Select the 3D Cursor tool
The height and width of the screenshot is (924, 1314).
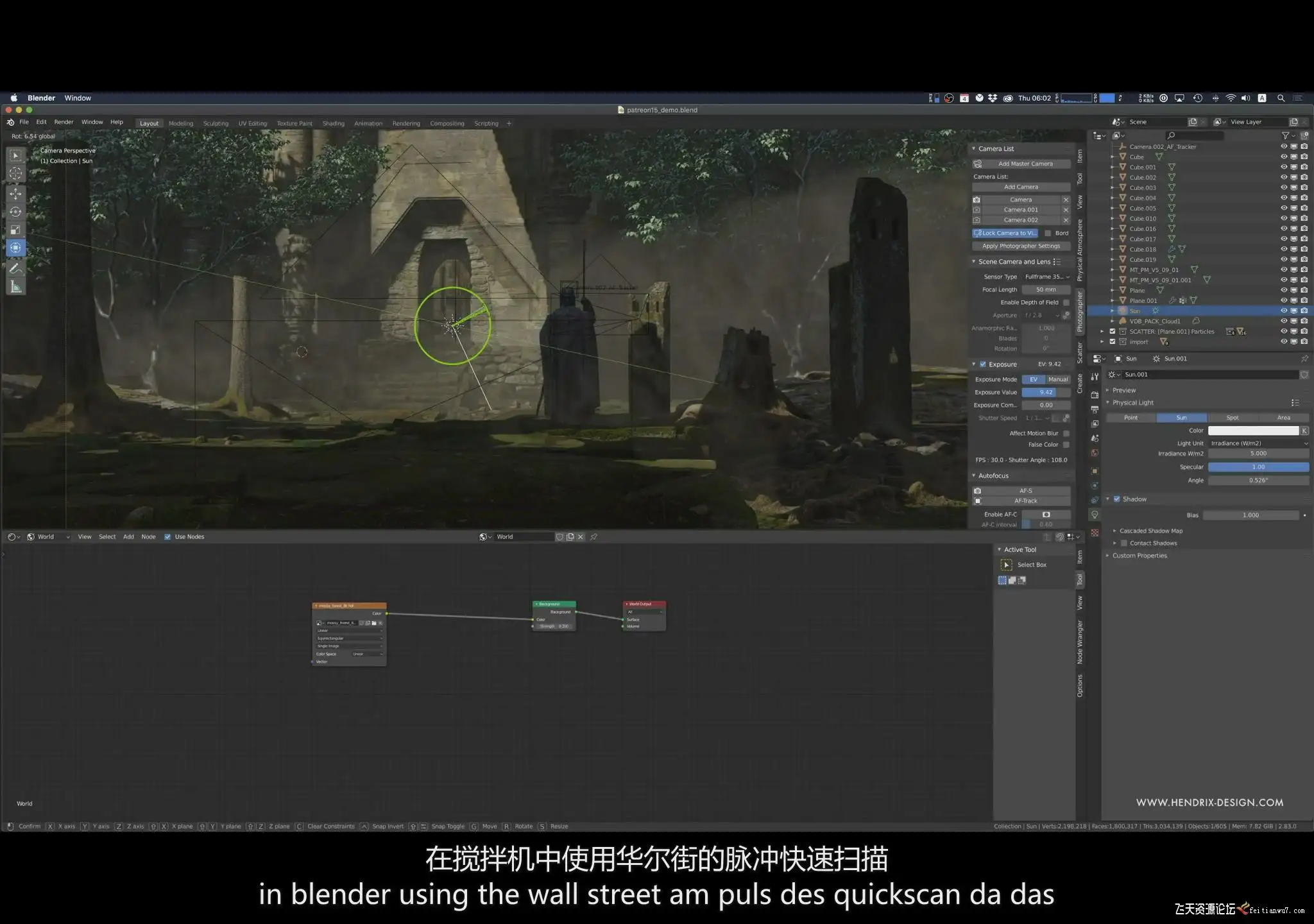point(16,173)
